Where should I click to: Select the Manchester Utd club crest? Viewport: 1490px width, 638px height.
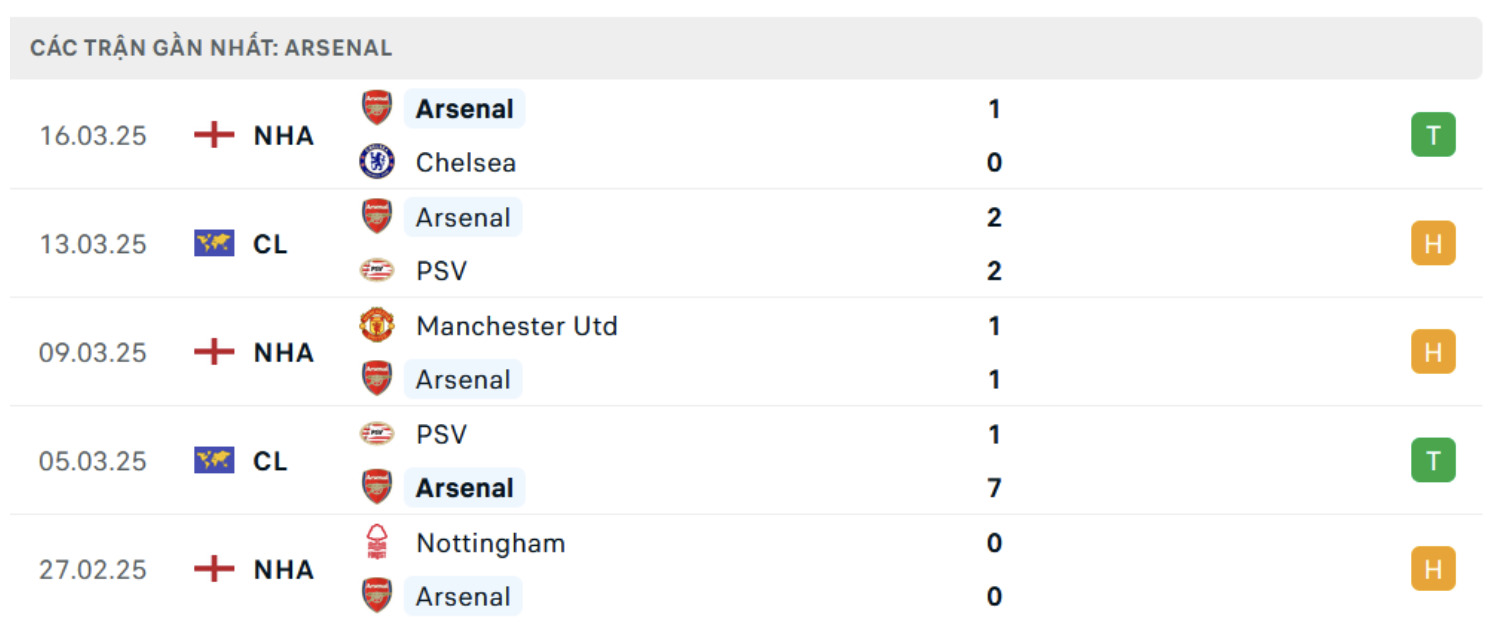click(x=376, y=325)
